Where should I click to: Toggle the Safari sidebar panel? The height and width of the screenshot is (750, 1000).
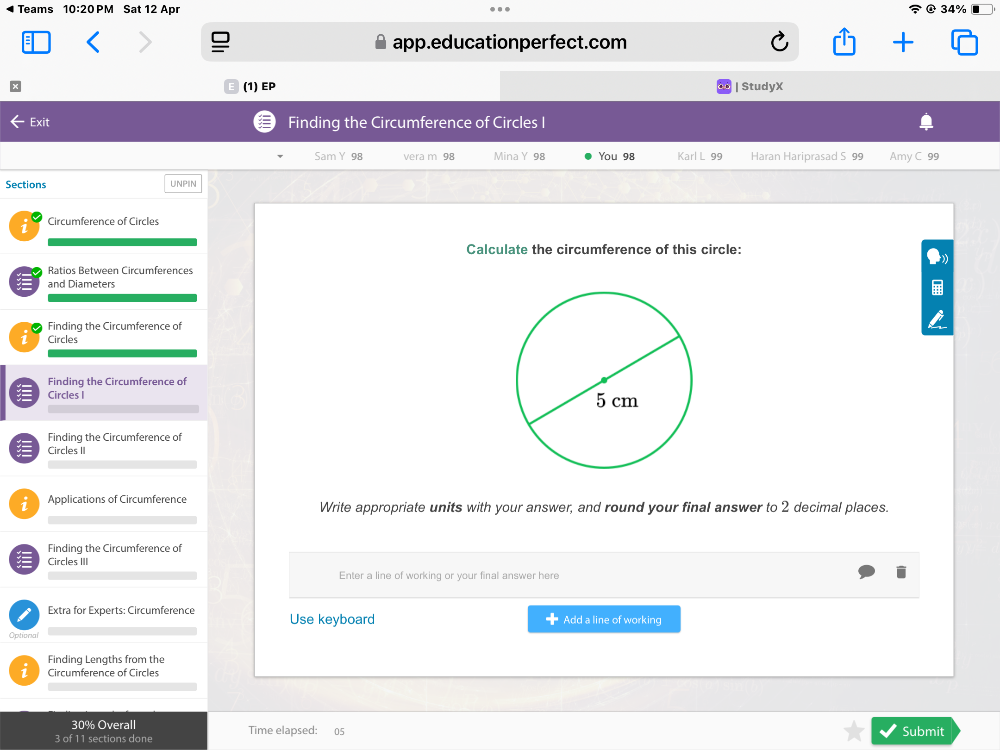[x=36, y=42]
